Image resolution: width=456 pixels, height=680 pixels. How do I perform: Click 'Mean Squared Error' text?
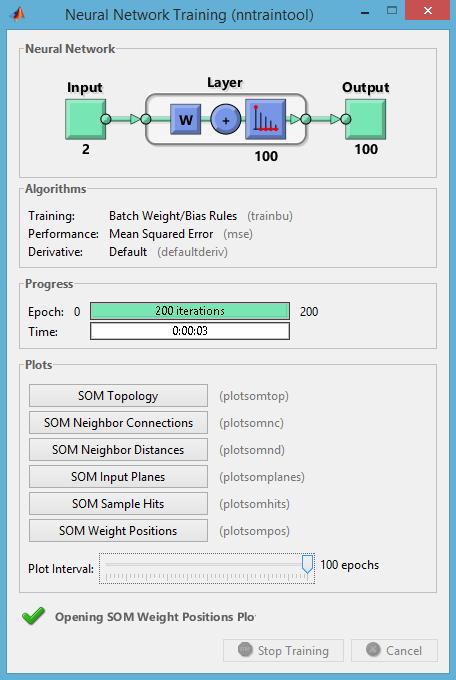point(161,234)
